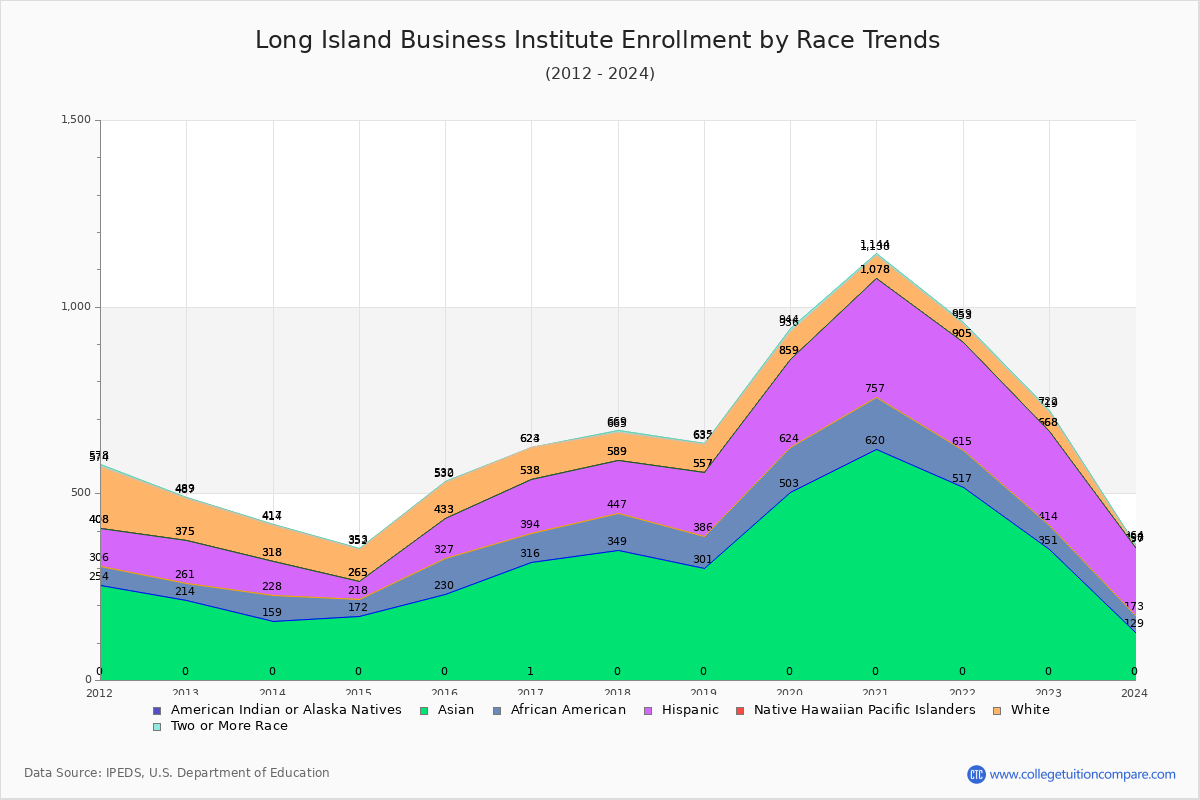Click the White legend swatch
The image size is (1200, 800).
point(996,710)
